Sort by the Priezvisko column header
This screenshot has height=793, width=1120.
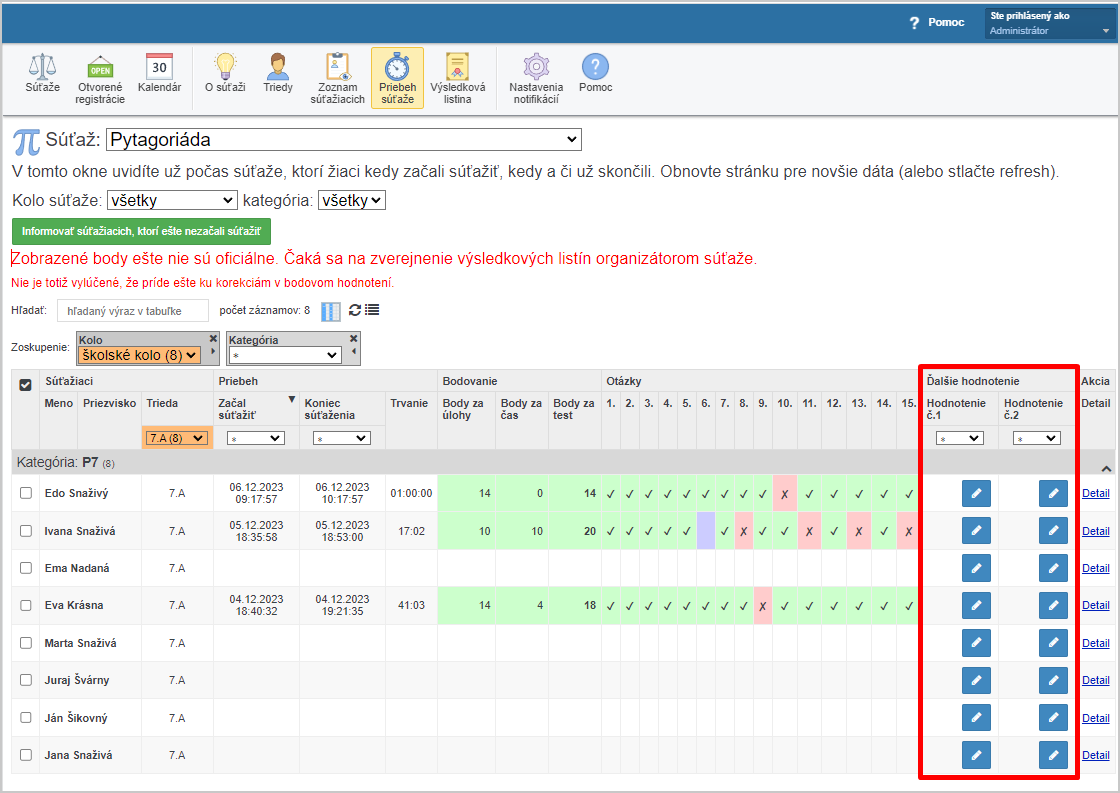click(109, 404)
